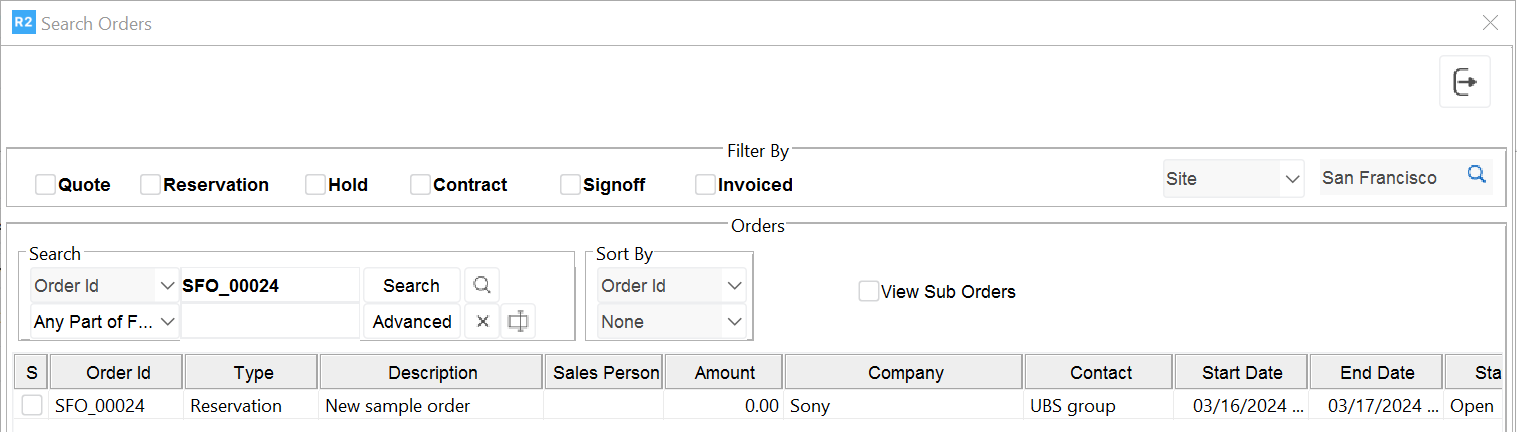The width and height of the screenshot is (1517, 432).
Task: Open the Site dropdown
Action: coord(1234,179)
